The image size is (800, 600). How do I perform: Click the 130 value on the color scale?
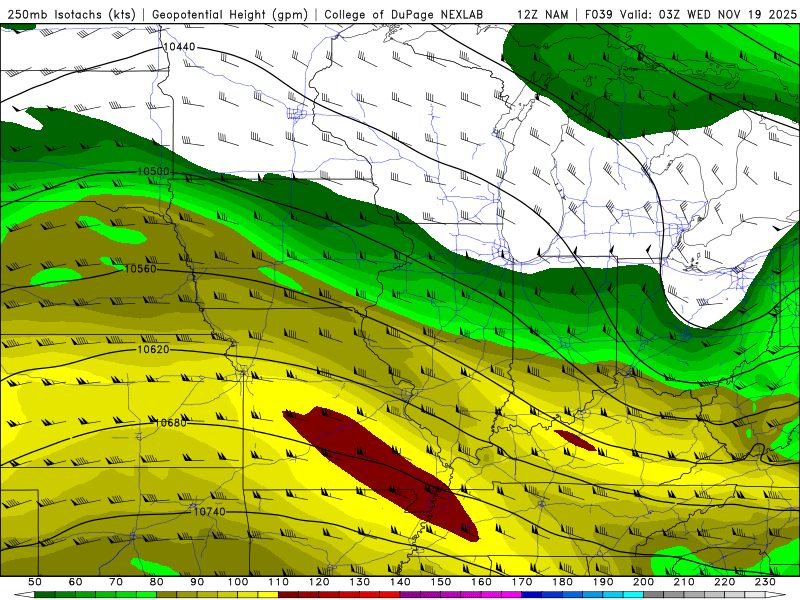click(359, 582)
